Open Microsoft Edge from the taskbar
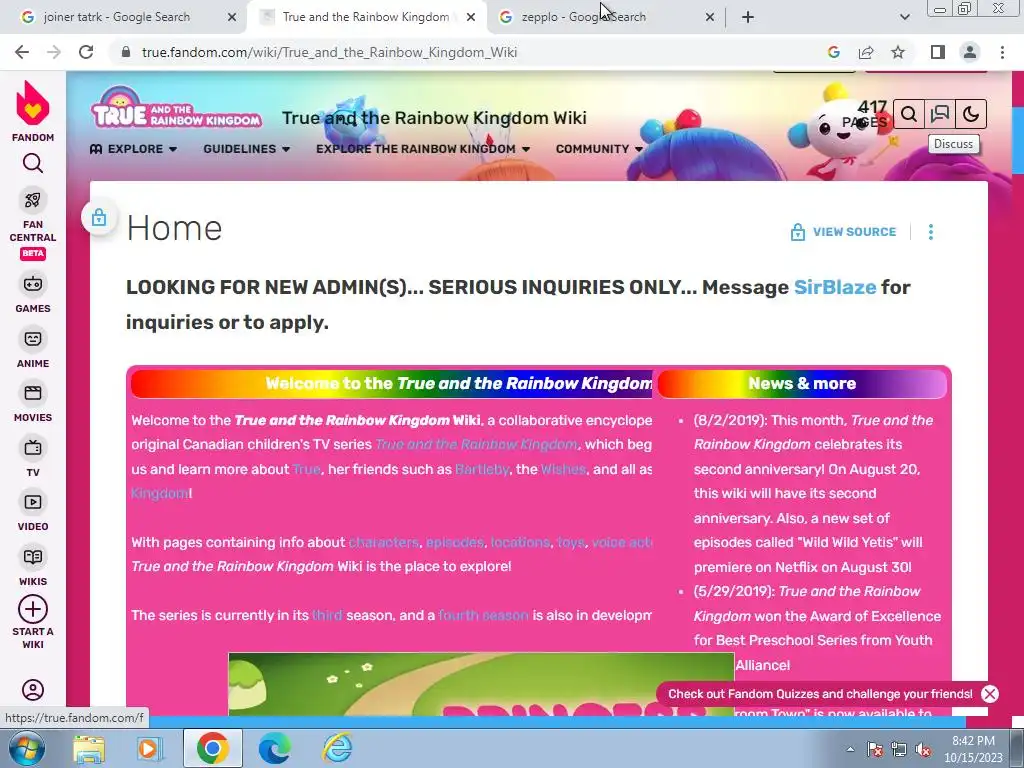 (275, 748)
